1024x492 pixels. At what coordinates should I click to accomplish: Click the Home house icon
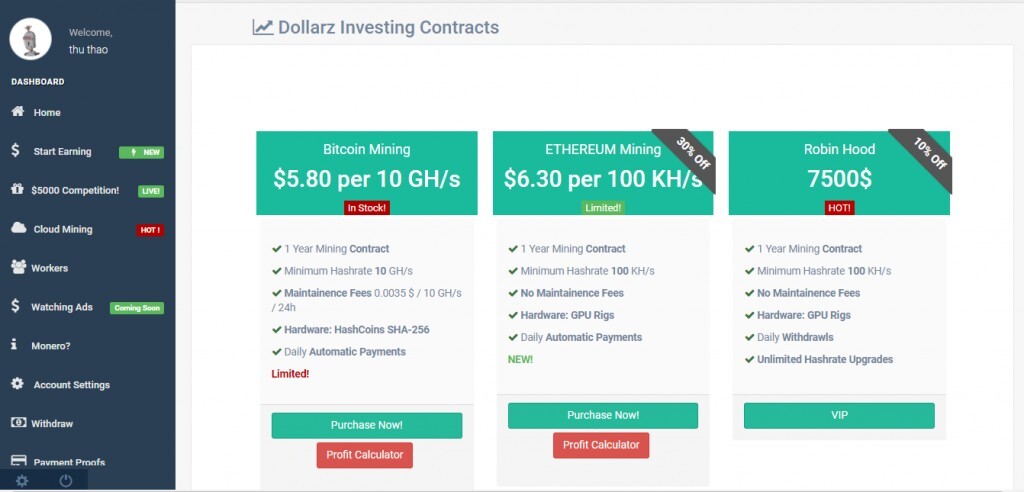pos(17,112)
